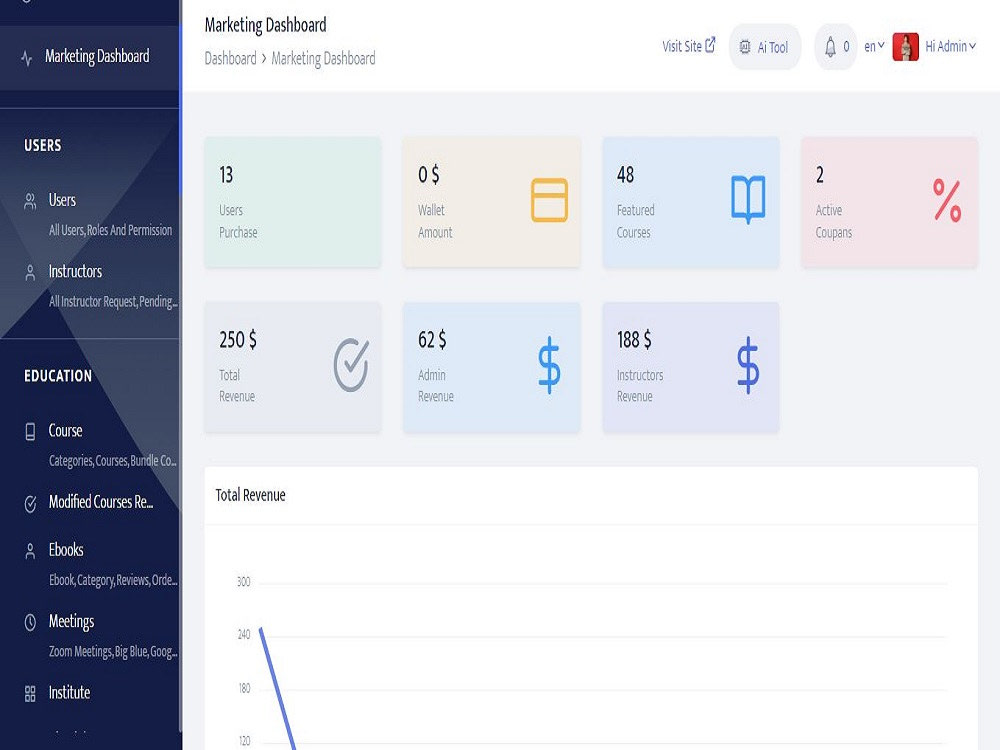
Task: Click the pulse icon beside Marketing Dashboard
Action: point(27,59)
